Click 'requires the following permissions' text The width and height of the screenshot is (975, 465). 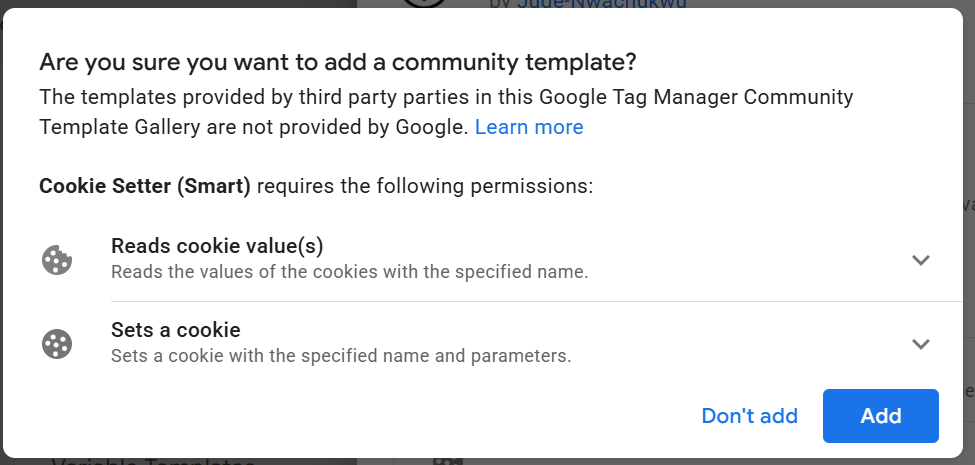point(425,186)
